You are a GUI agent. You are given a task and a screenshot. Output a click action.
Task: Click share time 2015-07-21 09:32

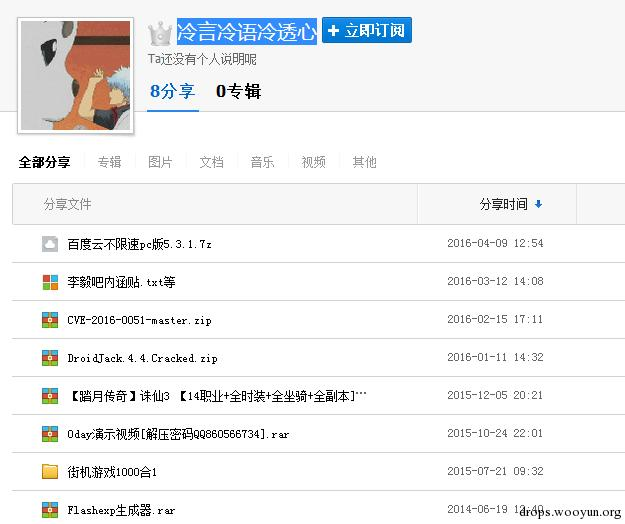click(495, 471)
